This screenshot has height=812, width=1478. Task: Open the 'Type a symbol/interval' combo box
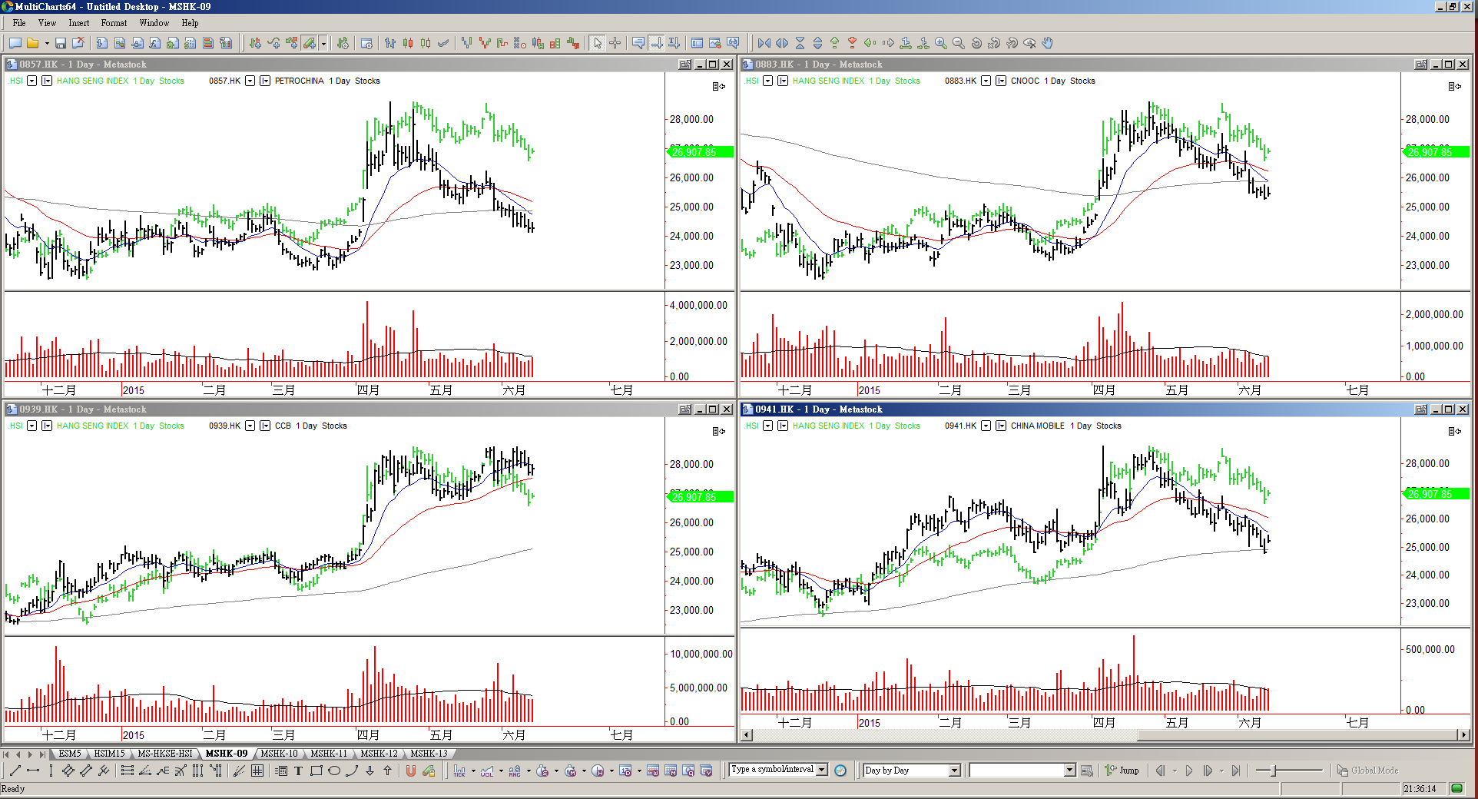pyautogui.click(x=822, y=770)
